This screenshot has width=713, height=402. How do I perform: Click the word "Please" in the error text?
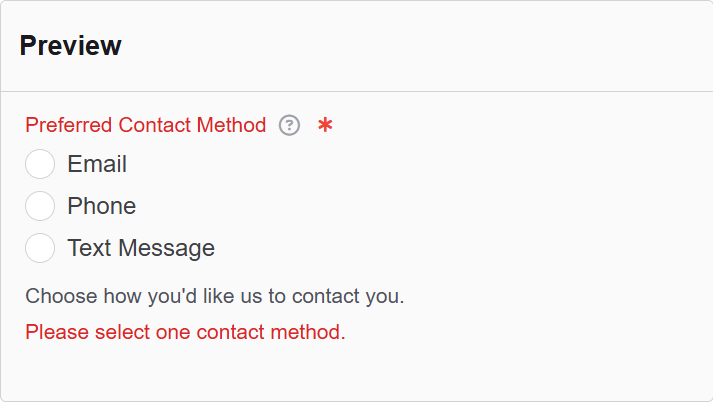[x=54, y=332]
